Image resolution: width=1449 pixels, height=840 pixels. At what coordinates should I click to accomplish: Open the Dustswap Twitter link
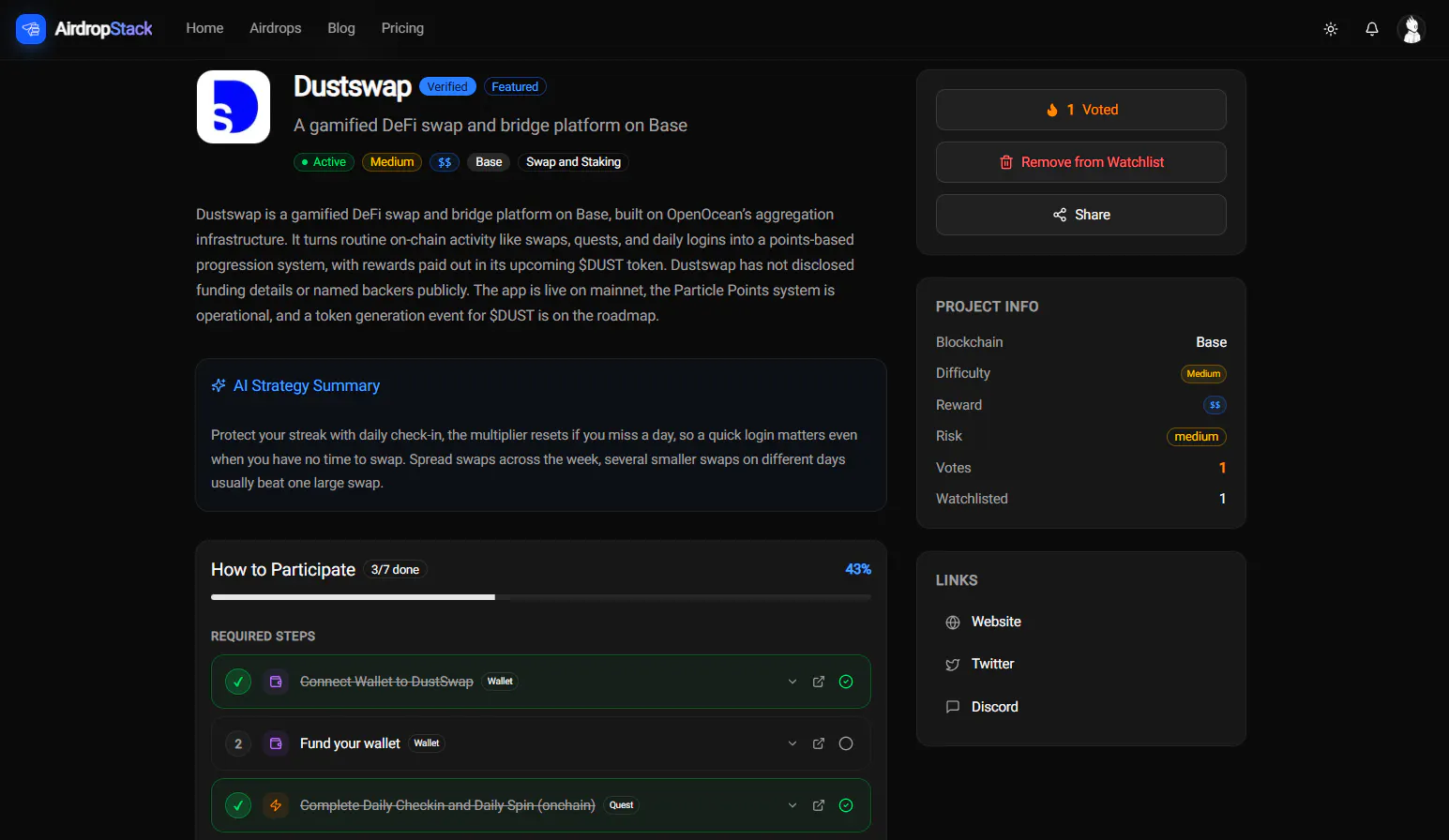(x=992, y=664)
